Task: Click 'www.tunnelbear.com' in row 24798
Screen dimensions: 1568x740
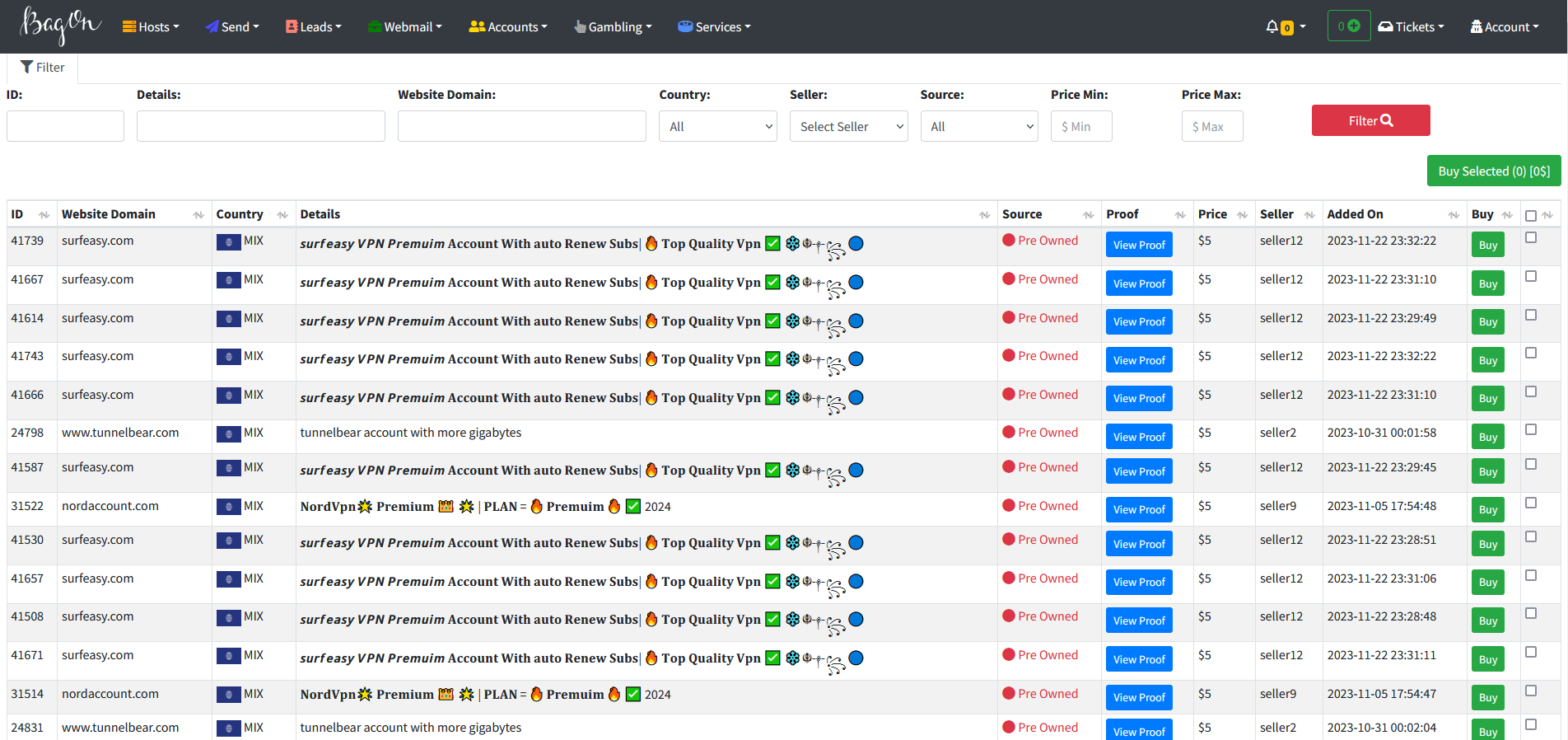Action: click(120, 433)
